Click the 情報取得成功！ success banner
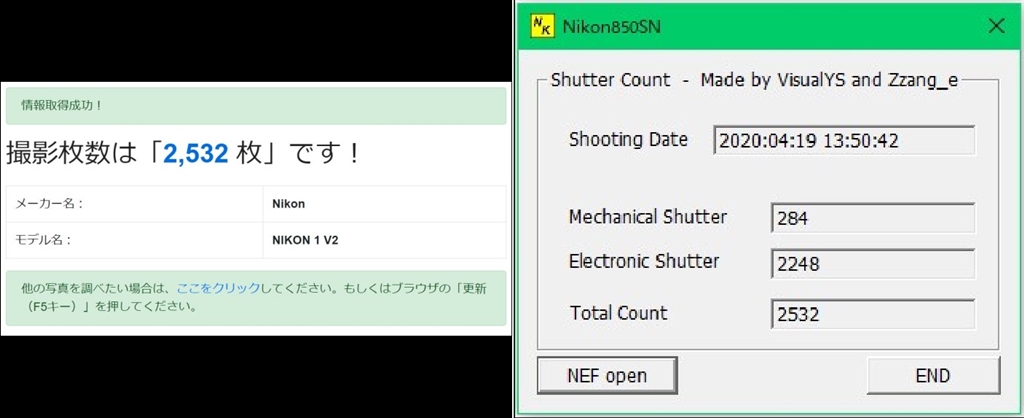This screenshot has width=1024, height=418. [x=256, y=106]
